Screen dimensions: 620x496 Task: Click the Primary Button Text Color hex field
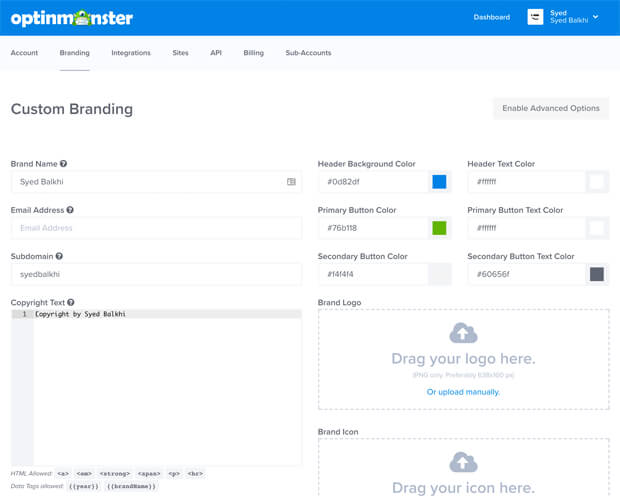click(527, 228)
